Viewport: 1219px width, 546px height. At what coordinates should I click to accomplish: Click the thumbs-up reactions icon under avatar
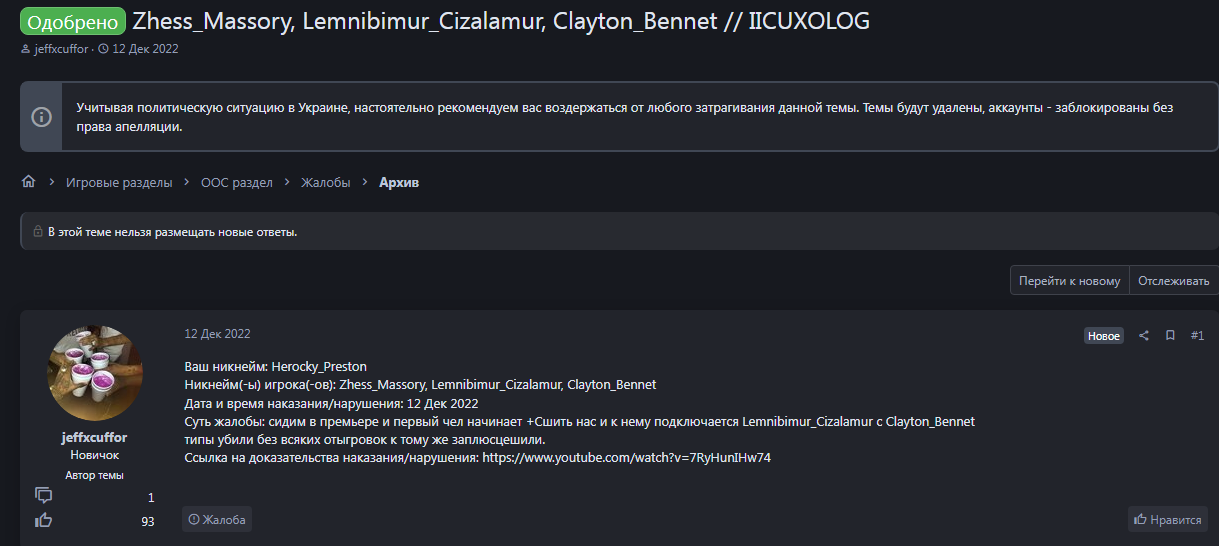[43, 520]
